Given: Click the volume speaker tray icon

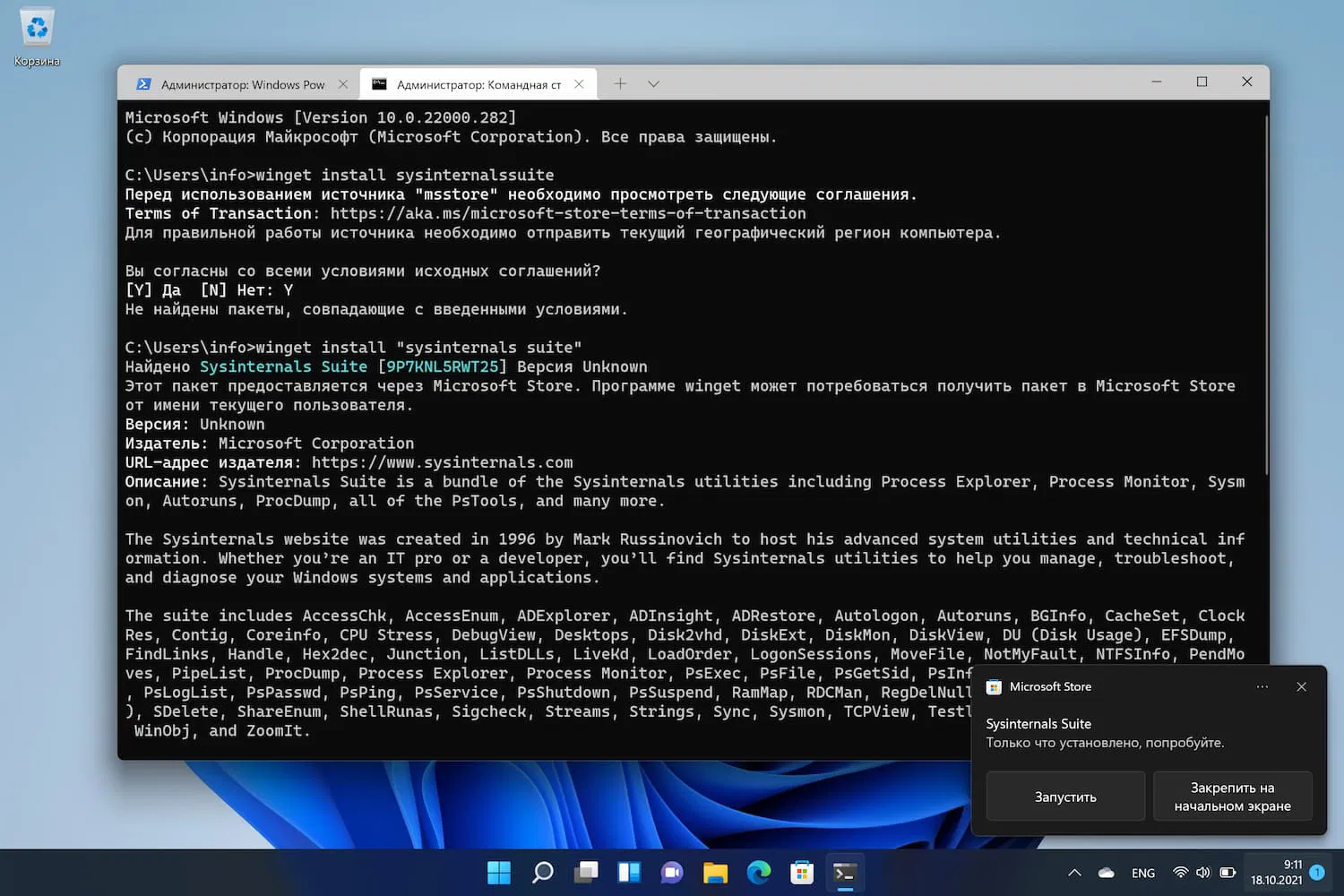Looking at the screenshot, I should (1203, 873).
